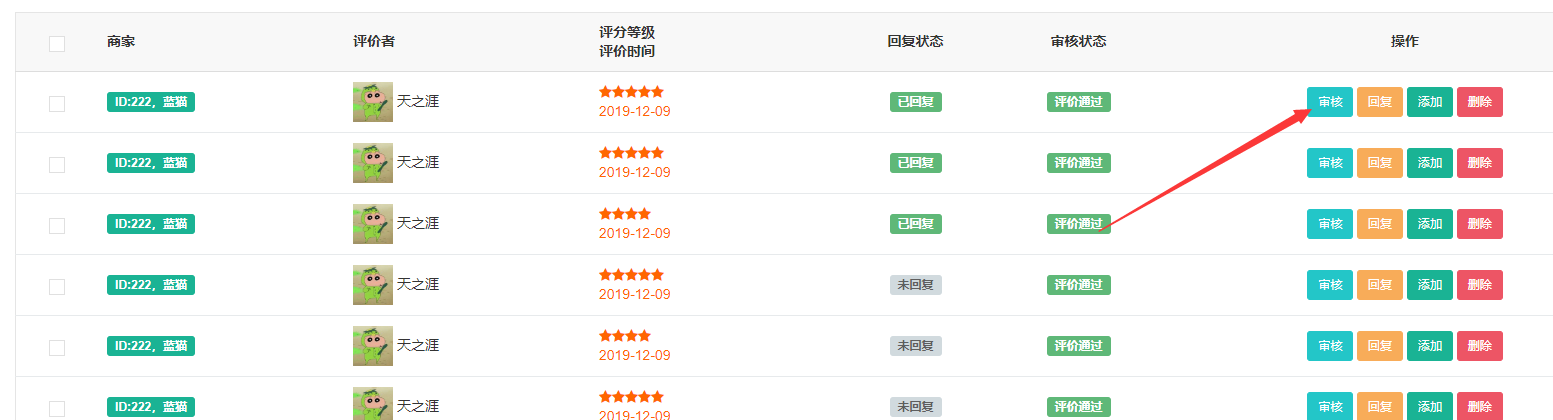Screen dimensions: 1553x420
Task: Click reviewer avatar in first row
Action: coord(373,102)
